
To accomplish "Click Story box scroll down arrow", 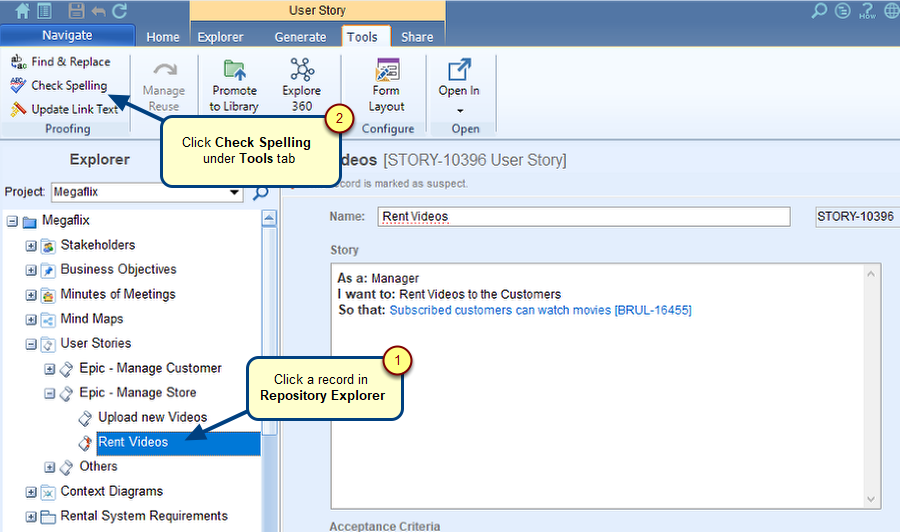I will [x=871, y=499].
